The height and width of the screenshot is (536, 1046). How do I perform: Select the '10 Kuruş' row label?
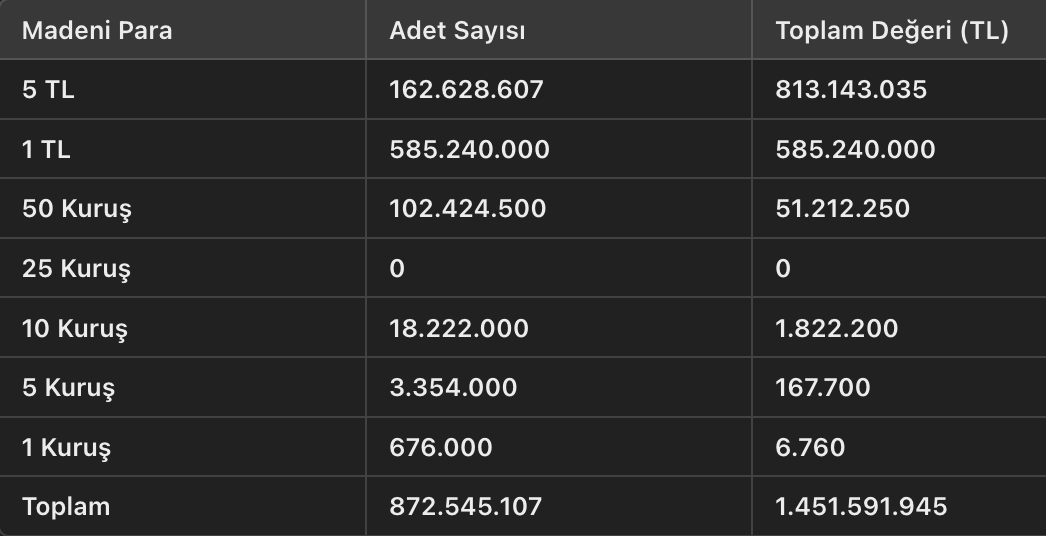pyautogui.click(x=75, y=328)
